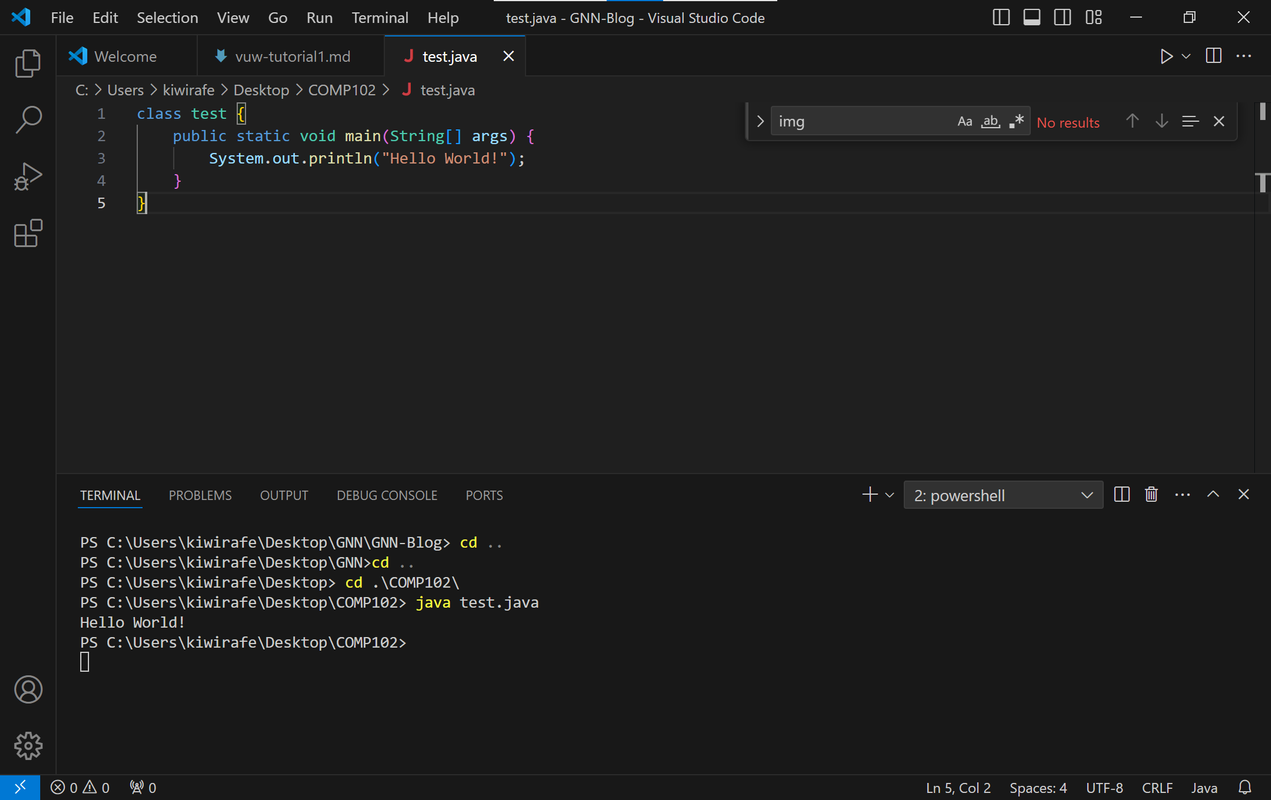Switch to PROBLEMS panel tab
This screenshot has width=1271, height=800.
[200, 495]
